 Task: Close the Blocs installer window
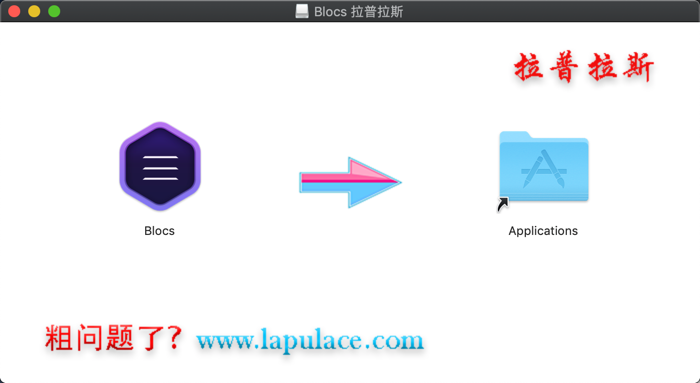[14, 11]
